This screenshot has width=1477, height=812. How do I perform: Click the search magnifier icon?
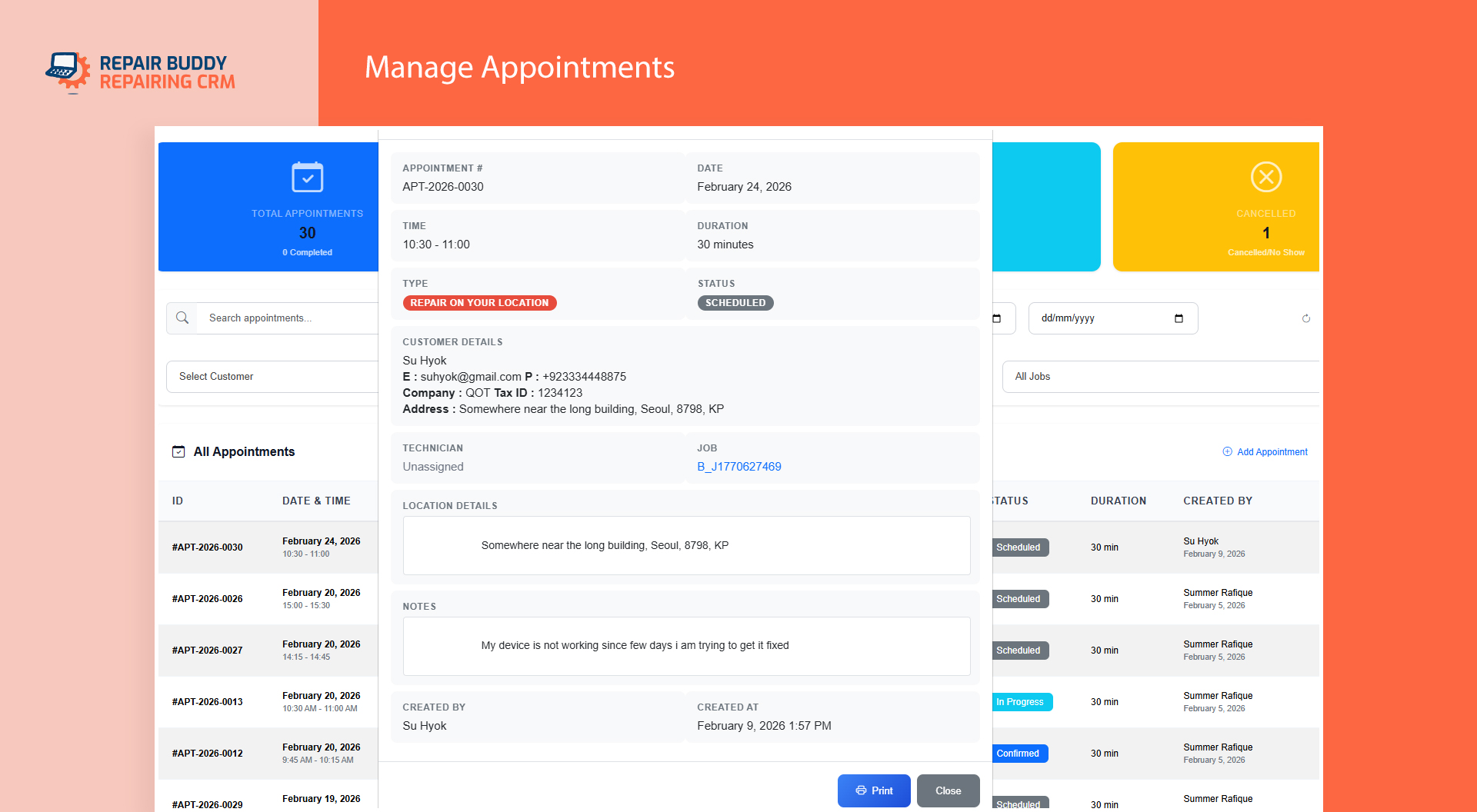click(182, 318)
